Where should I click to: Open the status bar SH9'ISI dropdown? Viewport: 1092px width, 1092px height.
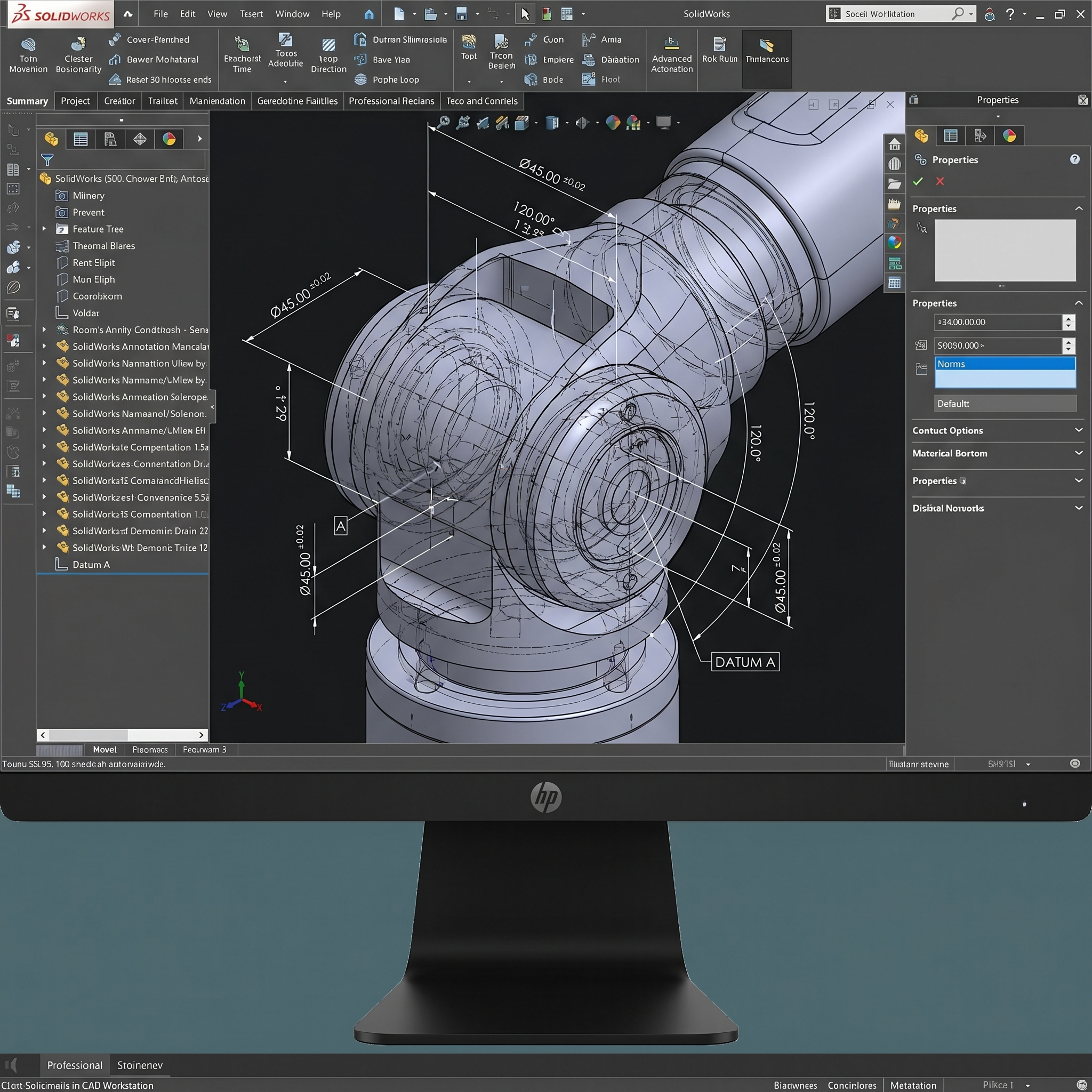click(x=1027, y=764)
